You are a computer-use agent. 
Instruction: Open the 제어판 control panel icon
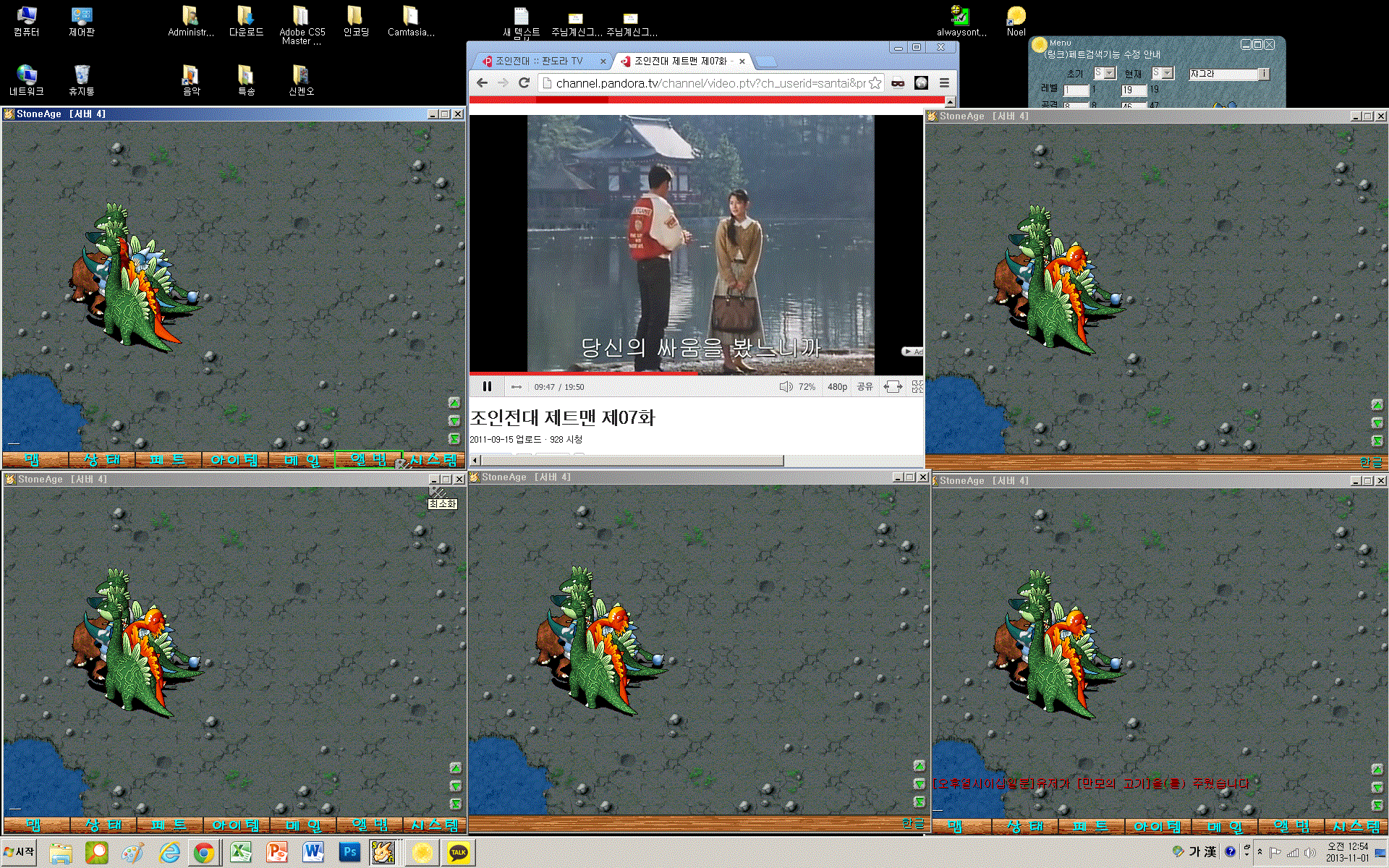81,22
